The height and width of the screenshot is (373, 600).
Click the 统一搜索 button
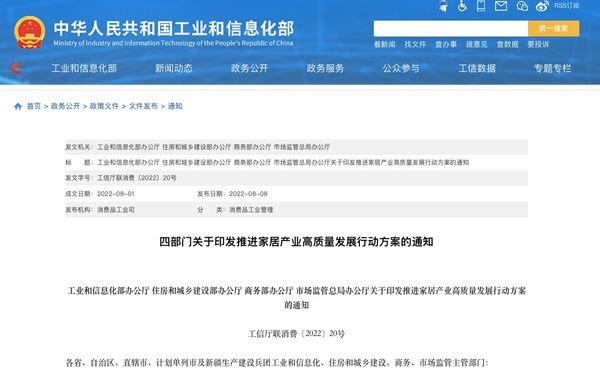click(553, 29)
